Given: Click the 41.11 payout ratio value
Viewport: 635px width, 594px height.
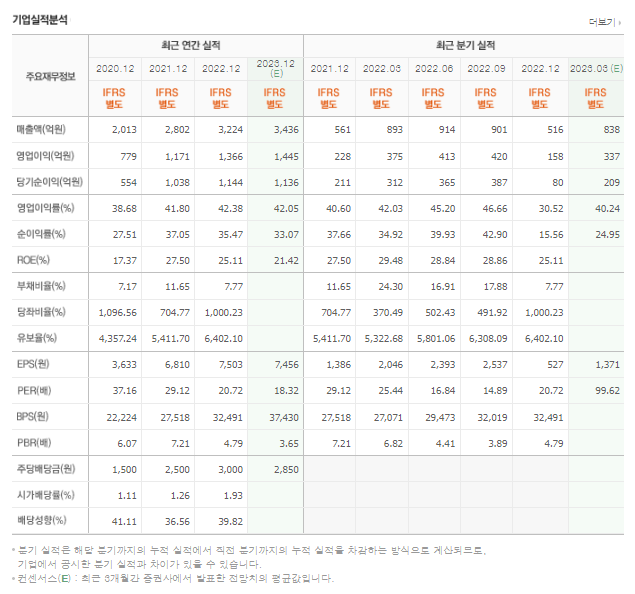Looking at the screenshot, I should point(124,522).
